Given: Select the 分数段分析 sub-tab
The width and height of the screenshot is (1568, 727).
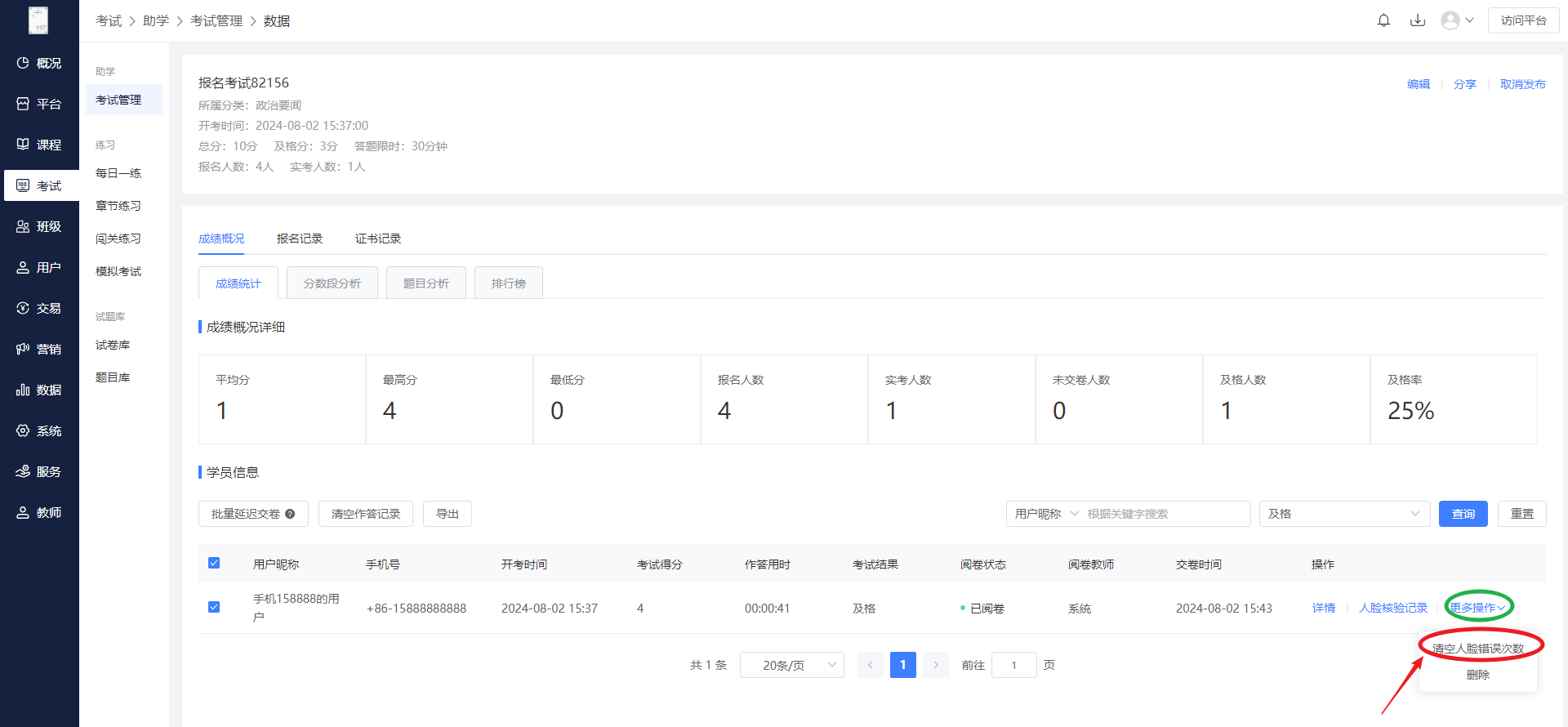Looking at the screenshot, I should pos(332,283).
